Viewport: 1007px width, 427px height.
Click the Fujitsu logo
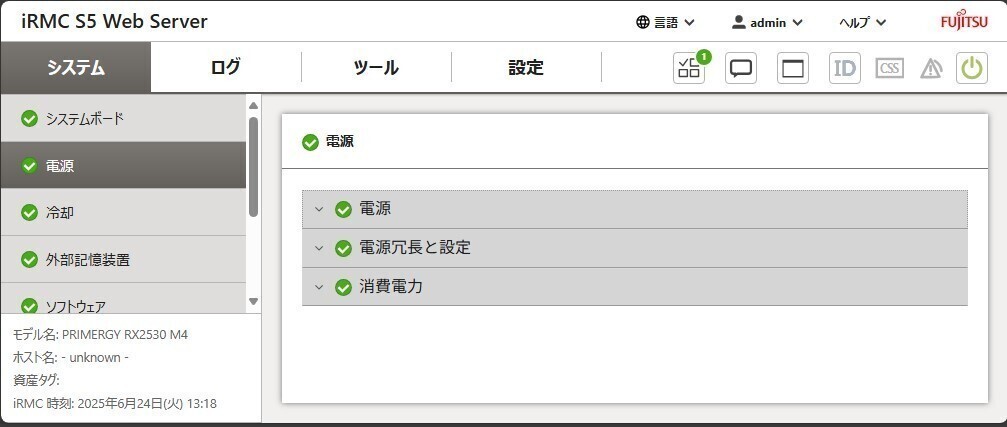coord(964,22)
